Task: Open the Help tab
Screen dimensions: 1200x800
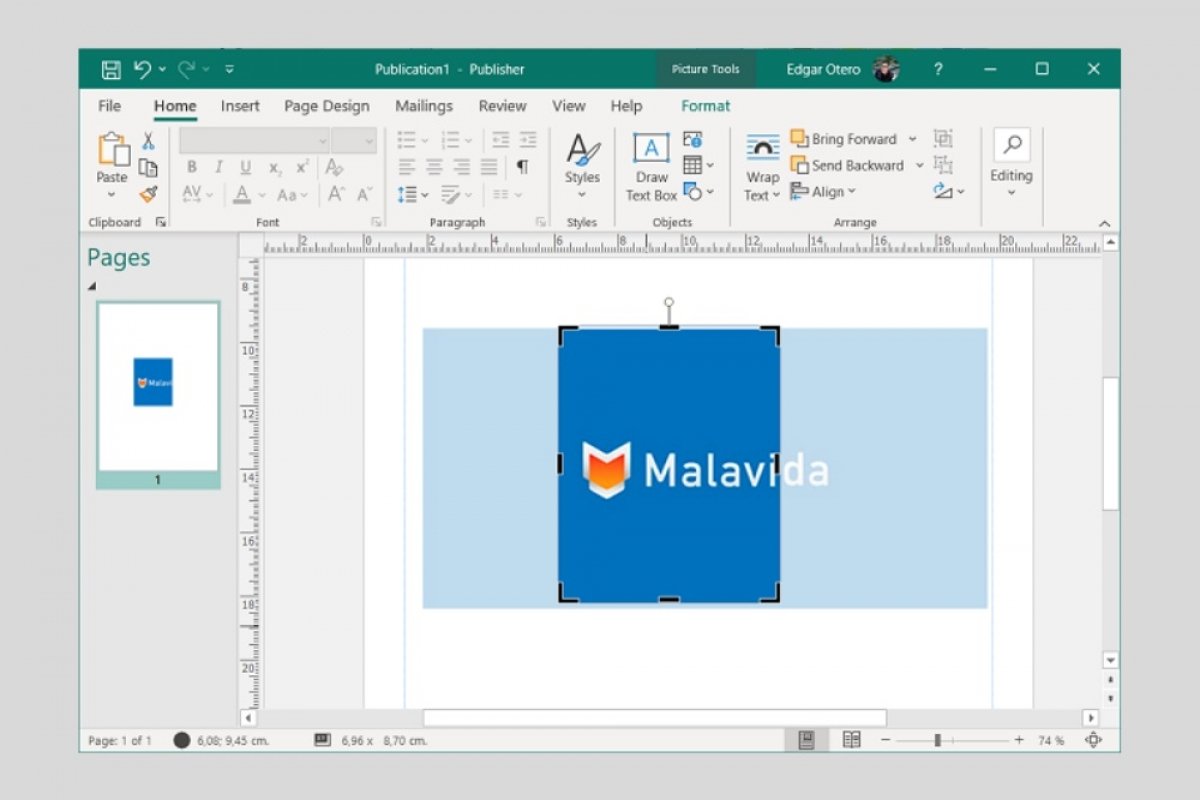Action: click(x=626, y=106)
